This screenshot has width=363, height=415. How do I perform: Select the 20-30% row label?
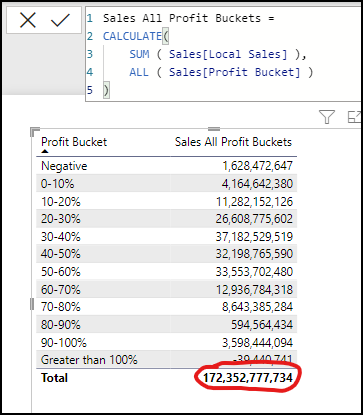[x=61, y=219]
